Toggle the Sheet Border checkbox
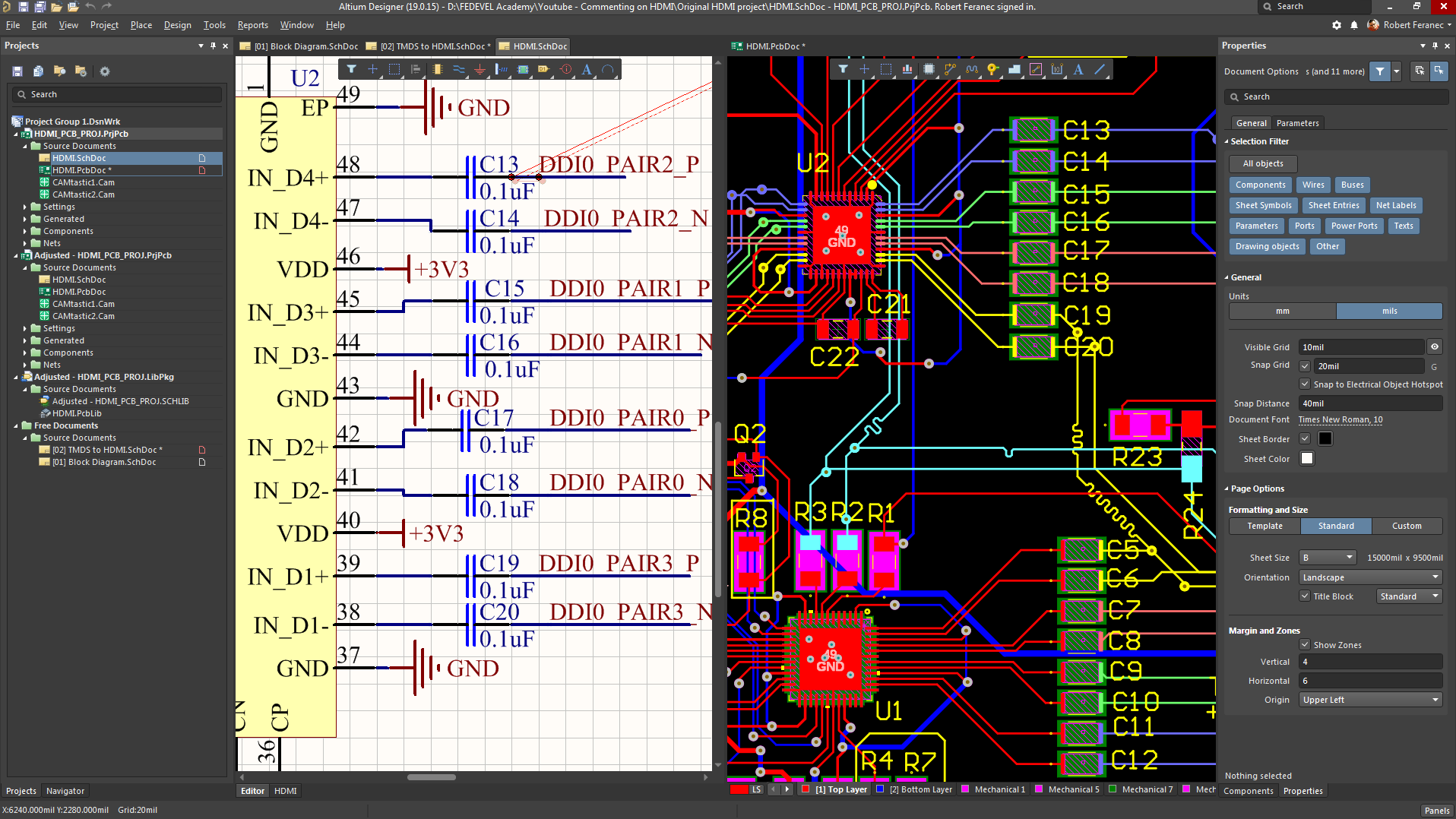 pos(1305,439)
